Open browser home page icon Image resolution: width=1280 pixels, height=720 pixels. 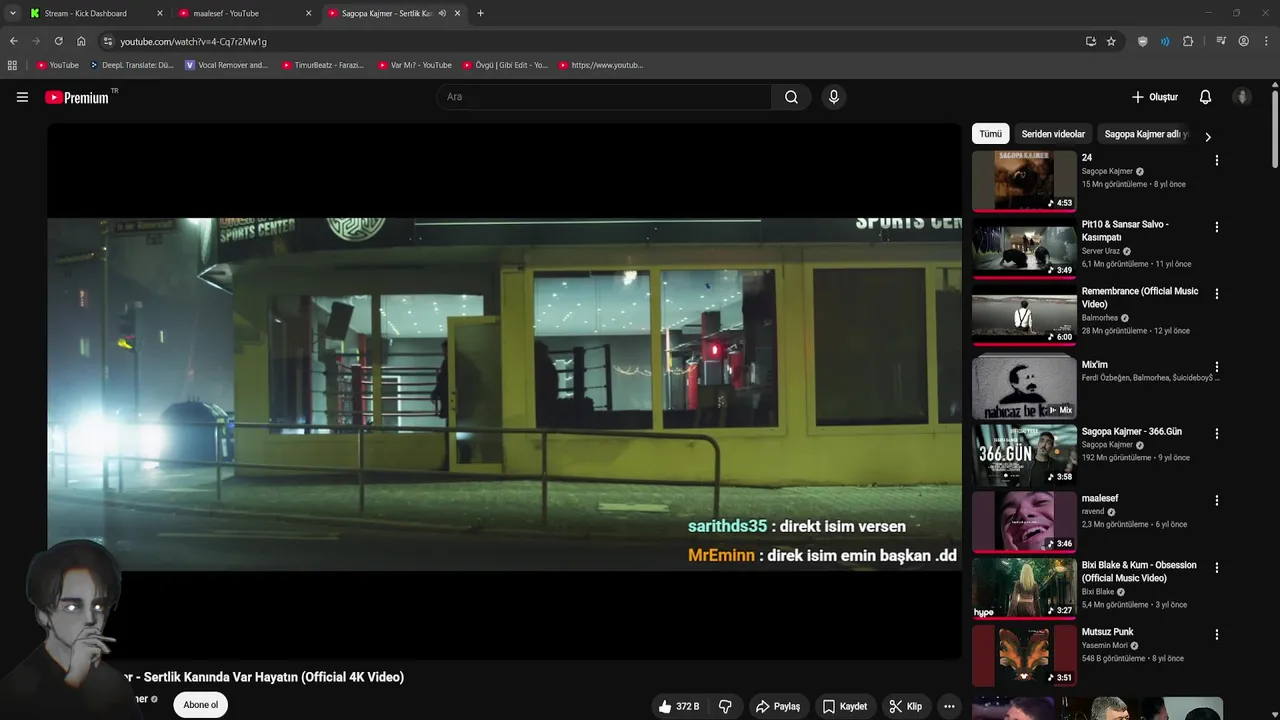pos(81,41)
